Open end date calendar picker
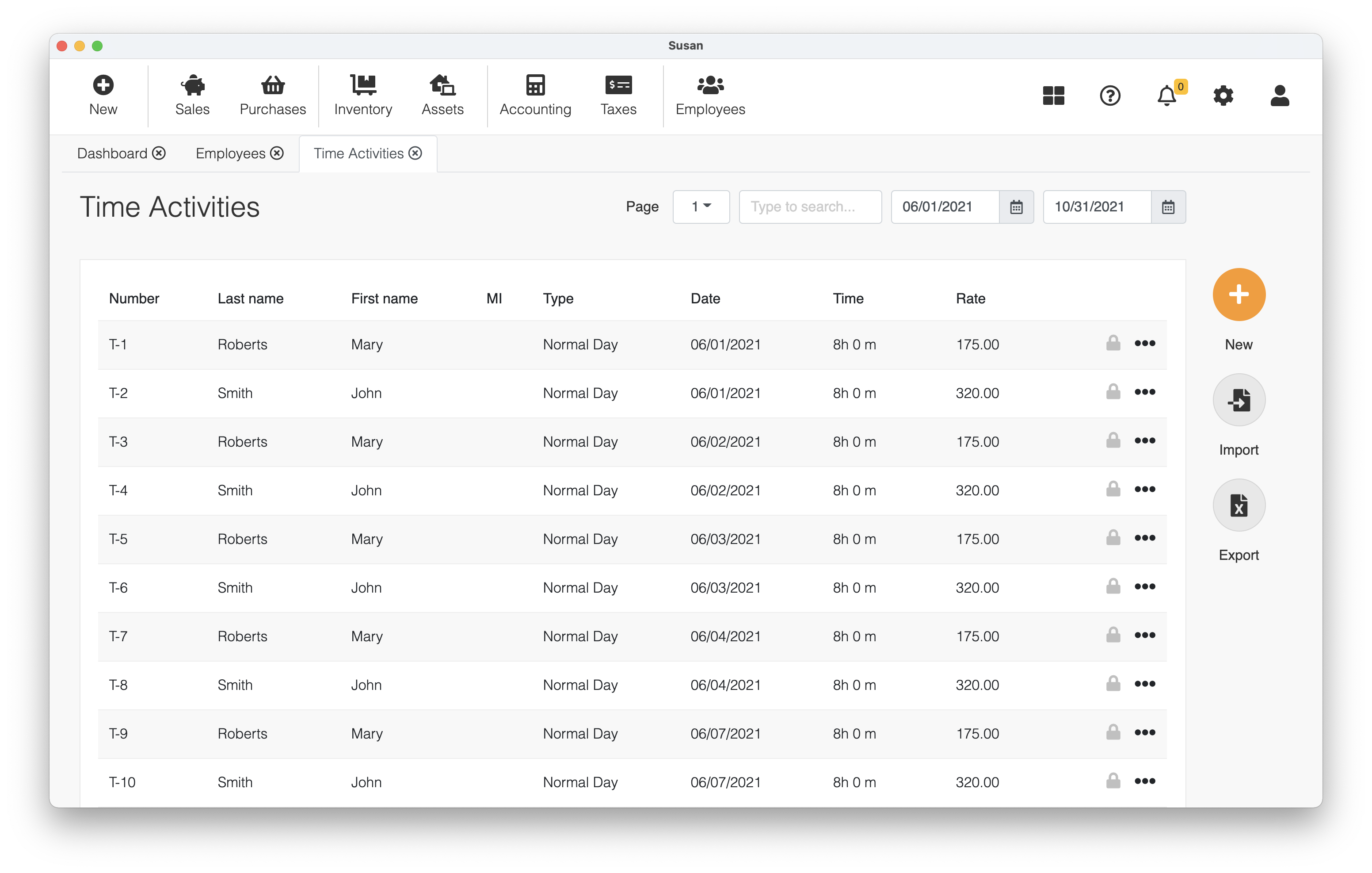This screenshot has height=873, width=1372. click(x=1168, y=207)
